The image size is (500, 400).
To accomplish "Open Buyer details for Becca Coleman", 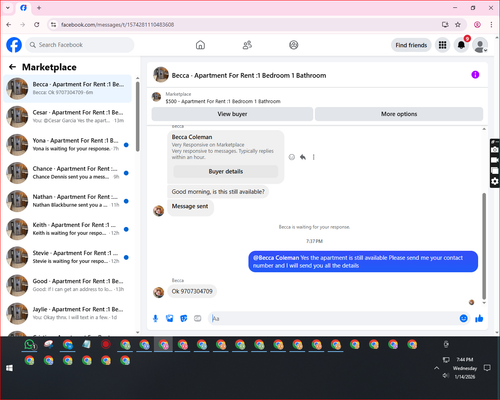I will 226,171.
